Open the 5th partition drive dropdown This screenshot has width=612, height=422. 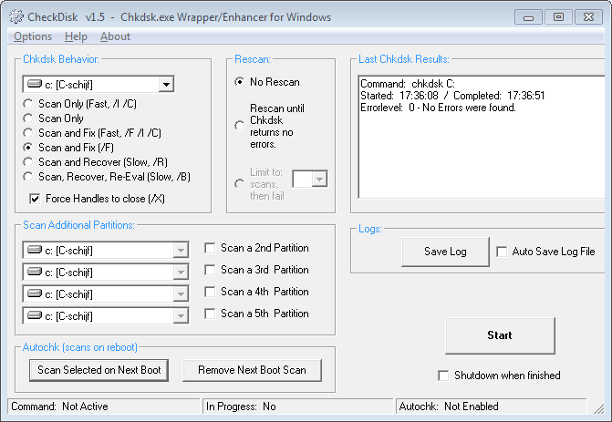pyautogui.click(x=181, y=316)
